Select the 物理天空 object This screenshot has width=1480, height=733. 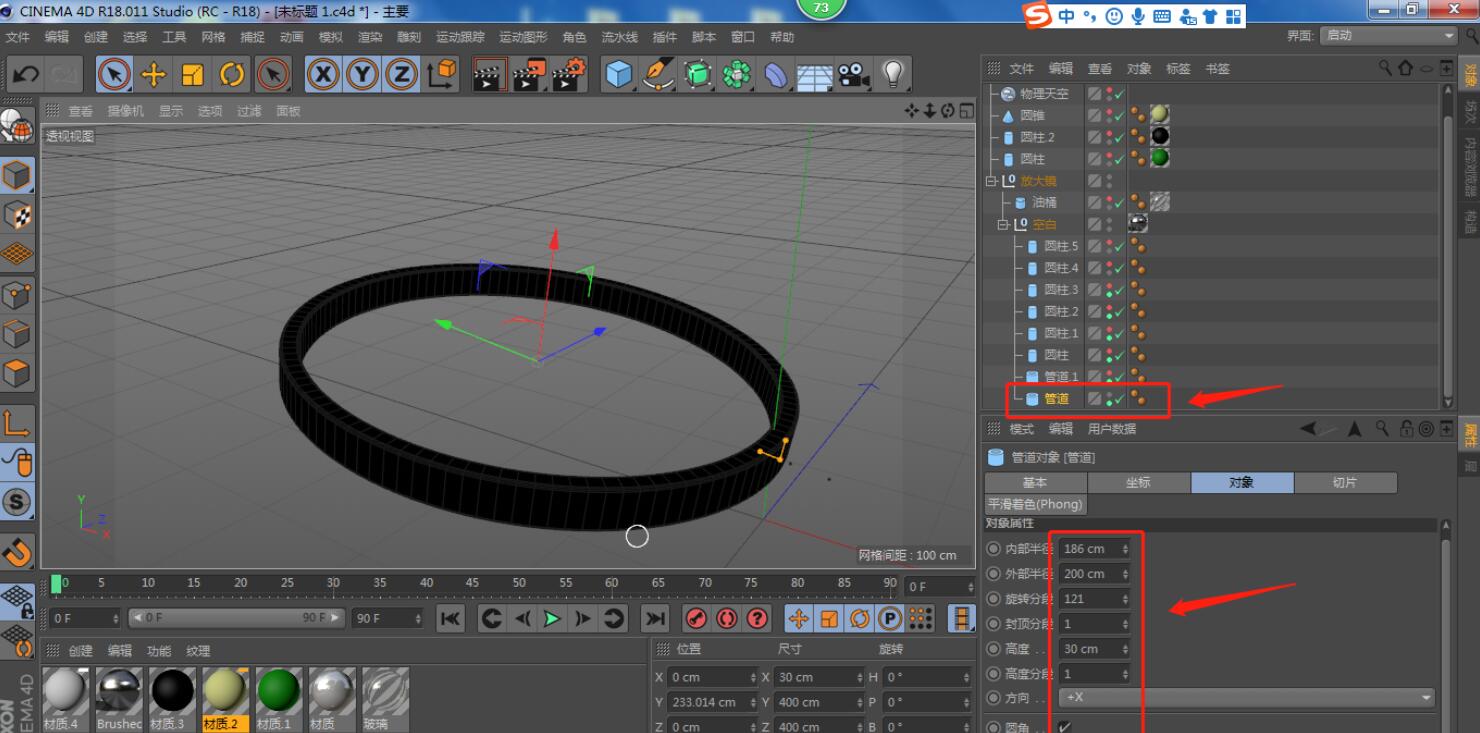click(x=1044, y=94)
